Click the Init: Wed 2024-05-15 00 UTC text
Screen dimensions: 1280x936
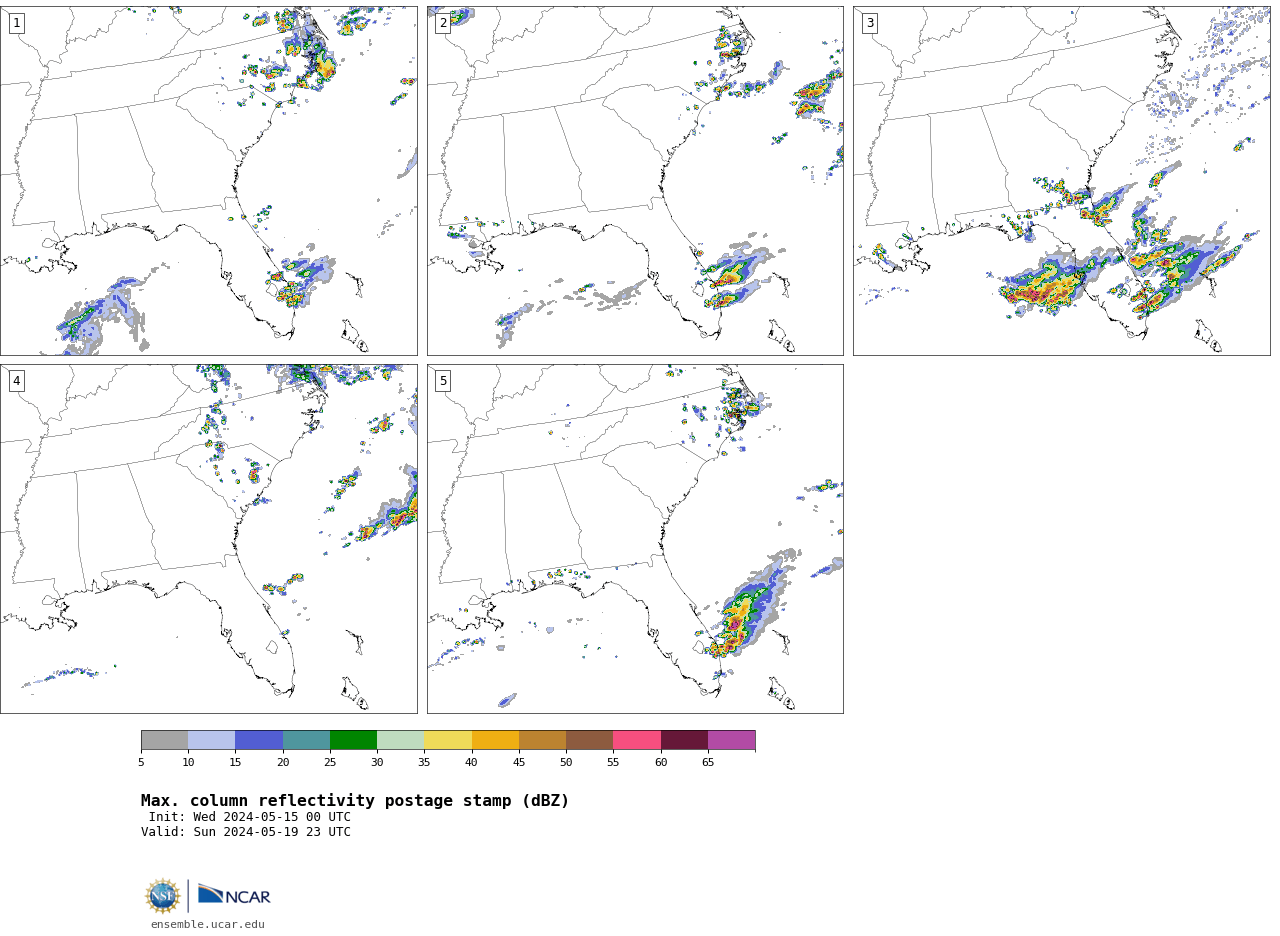pos(250,817)
